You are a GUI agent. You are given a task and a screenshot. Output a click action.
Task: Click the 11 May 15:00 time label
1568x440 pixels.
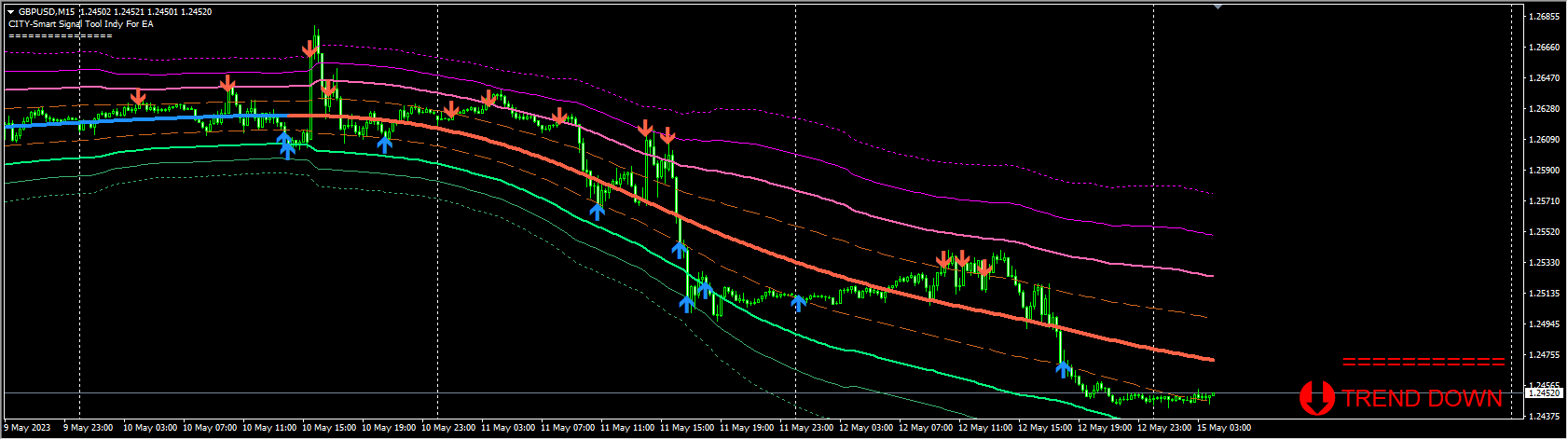(x=687, y=428)
